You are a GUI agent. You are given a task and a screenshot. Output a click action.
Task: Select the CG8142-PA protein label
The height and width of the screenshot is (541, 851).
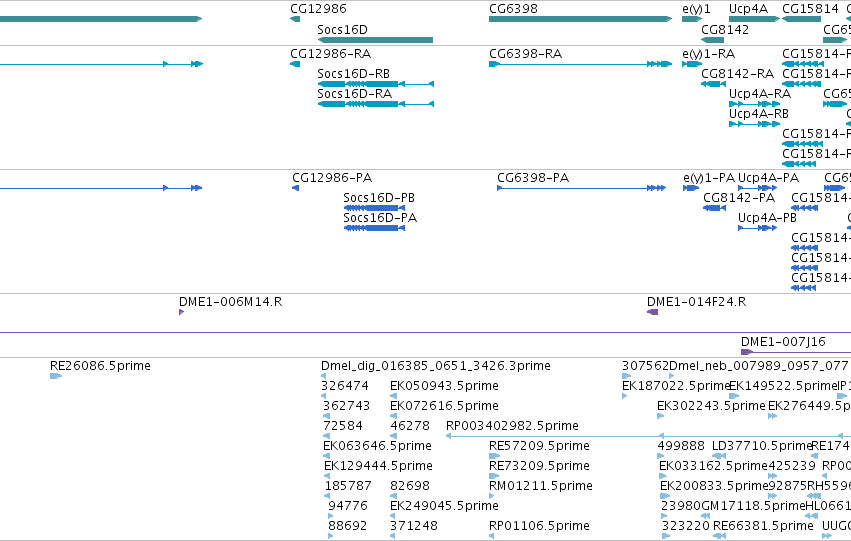point(739,198)
